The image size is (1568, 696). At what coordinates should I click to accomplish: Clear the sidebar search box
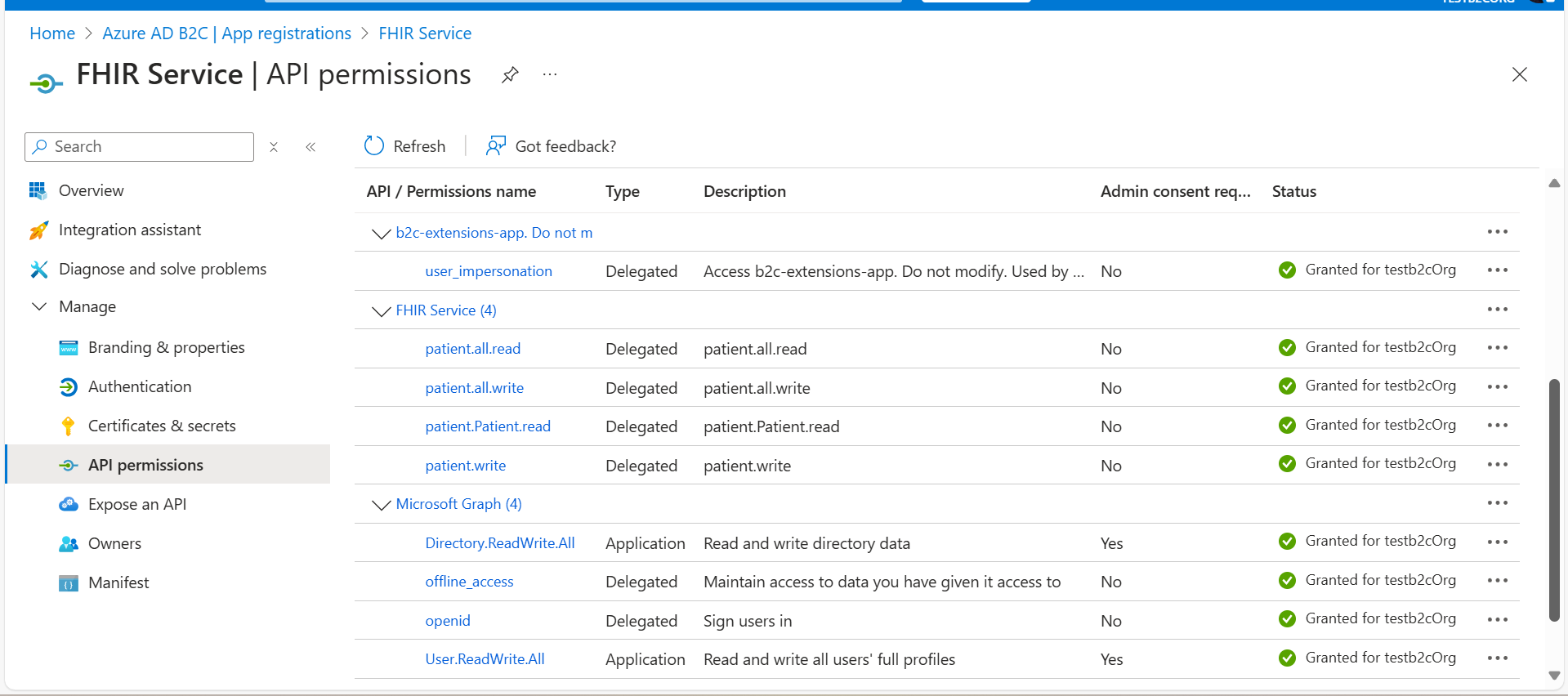[x=274, y=147]
